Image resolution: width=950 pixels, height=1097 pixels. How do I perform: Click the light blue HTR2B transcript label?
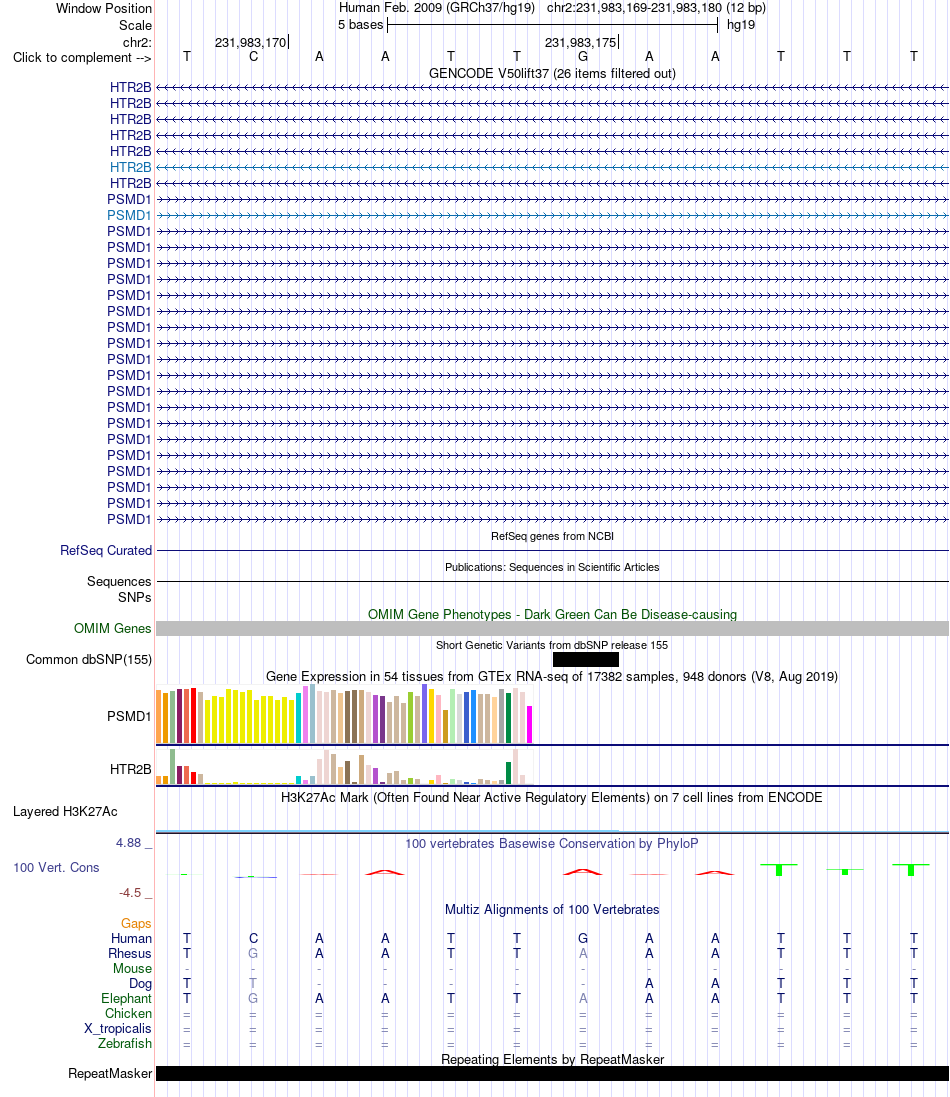(130, 167)
